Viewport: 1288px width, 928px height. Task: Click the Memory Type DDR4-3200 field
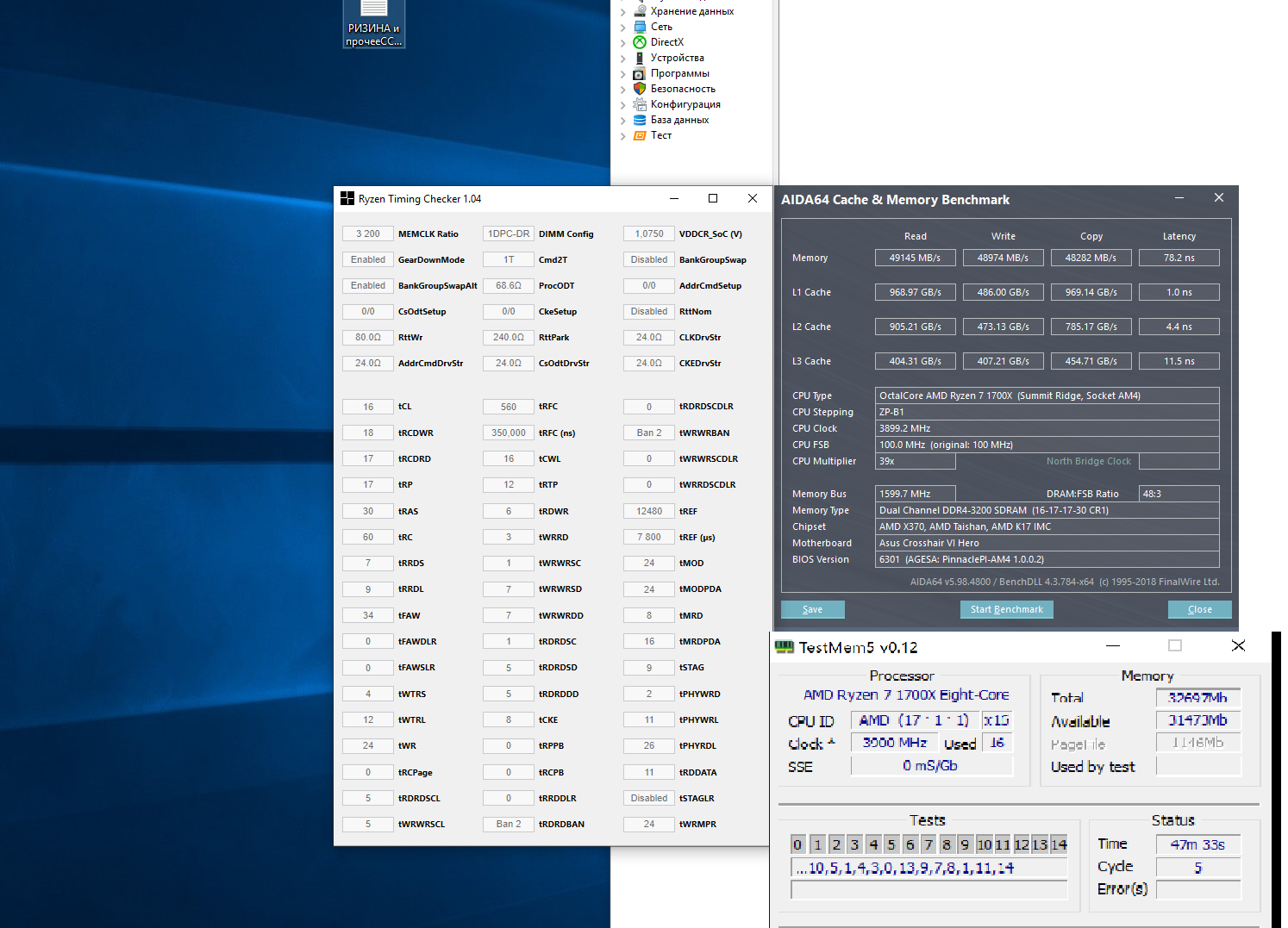pyautogui.click(x=1047, y=510)
